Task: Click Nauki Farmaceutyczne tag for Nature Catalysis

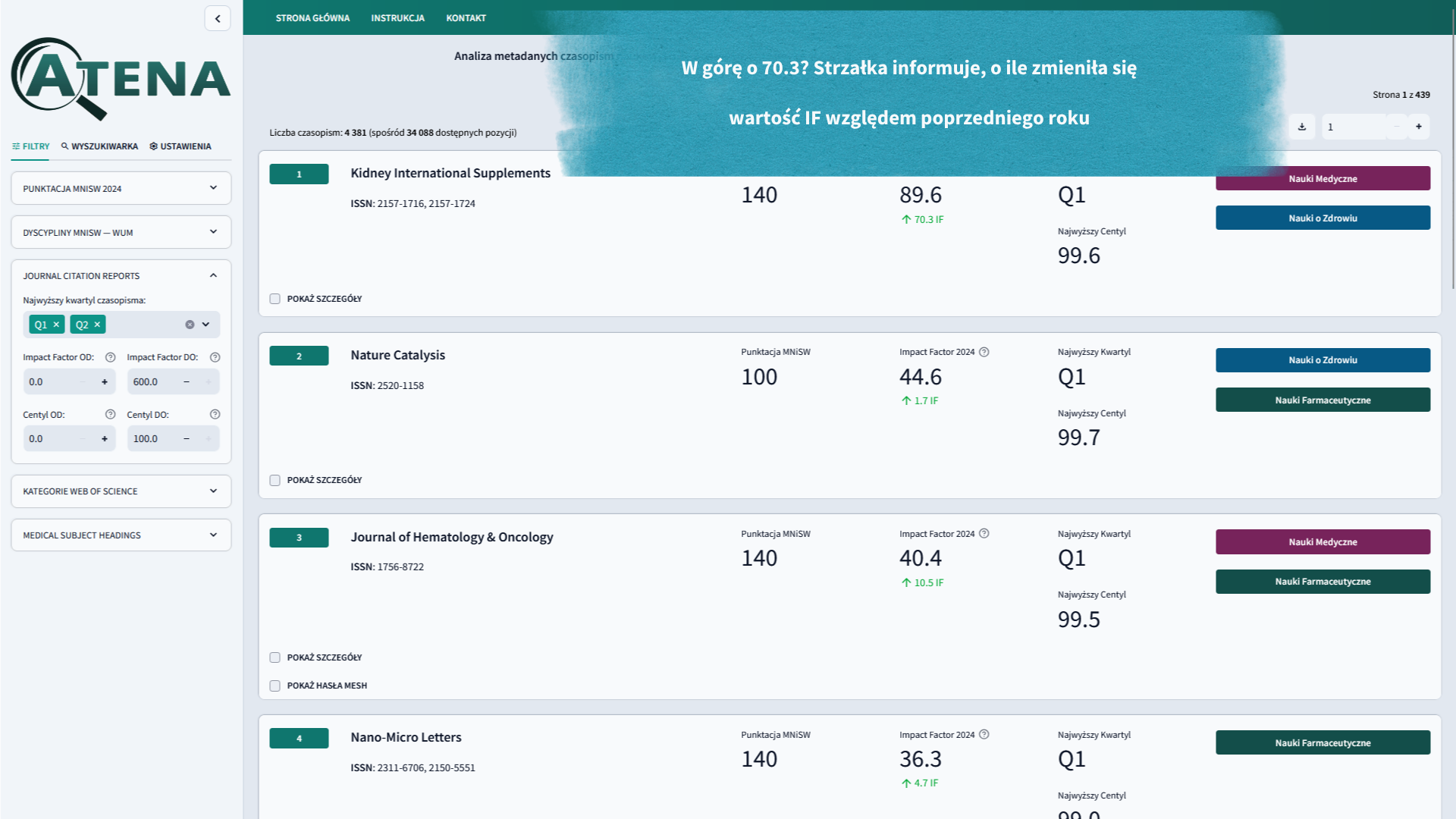Action: [1323, 400]
